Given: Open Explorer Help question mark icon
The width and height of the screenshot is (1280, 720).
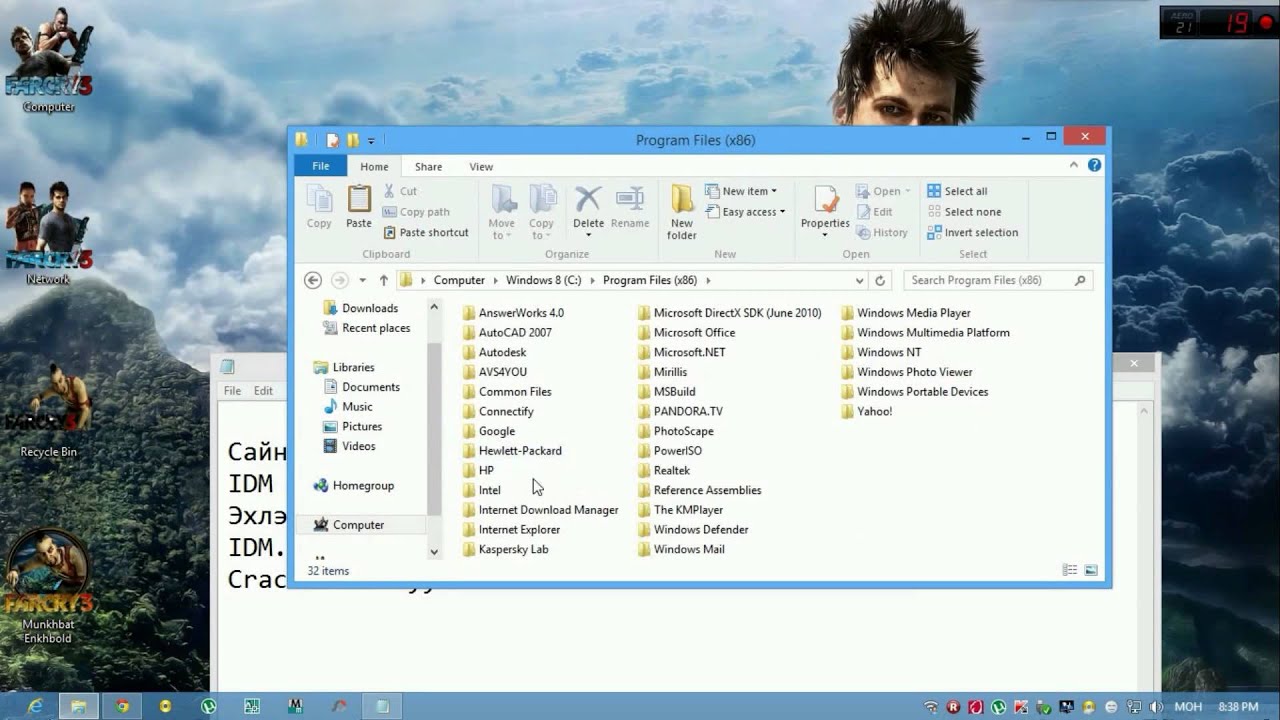Looking at the screenshot, I should (1094, 165).
